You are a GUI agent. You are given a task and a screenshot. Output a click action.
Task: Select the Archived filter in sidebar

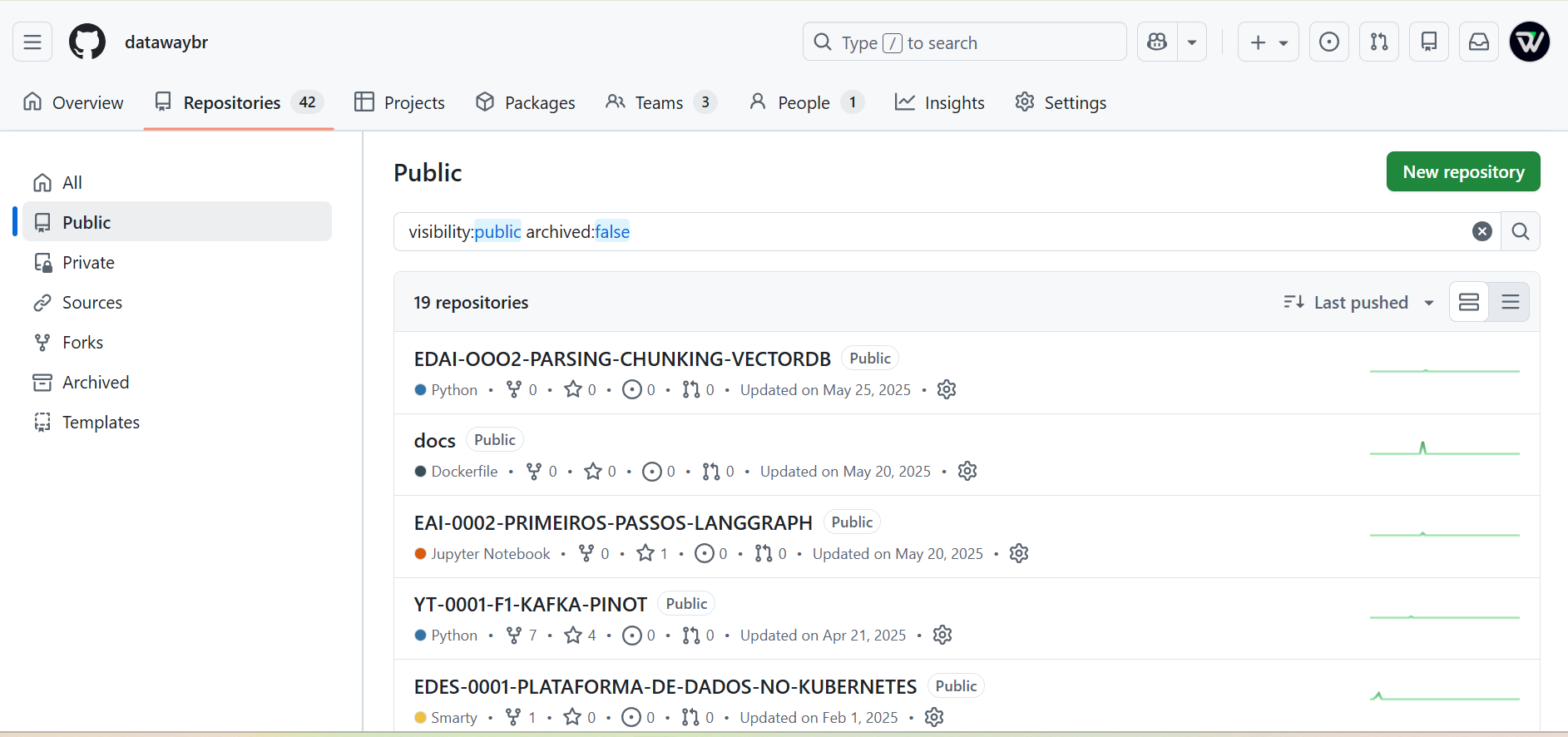click(x=96, y=383)
